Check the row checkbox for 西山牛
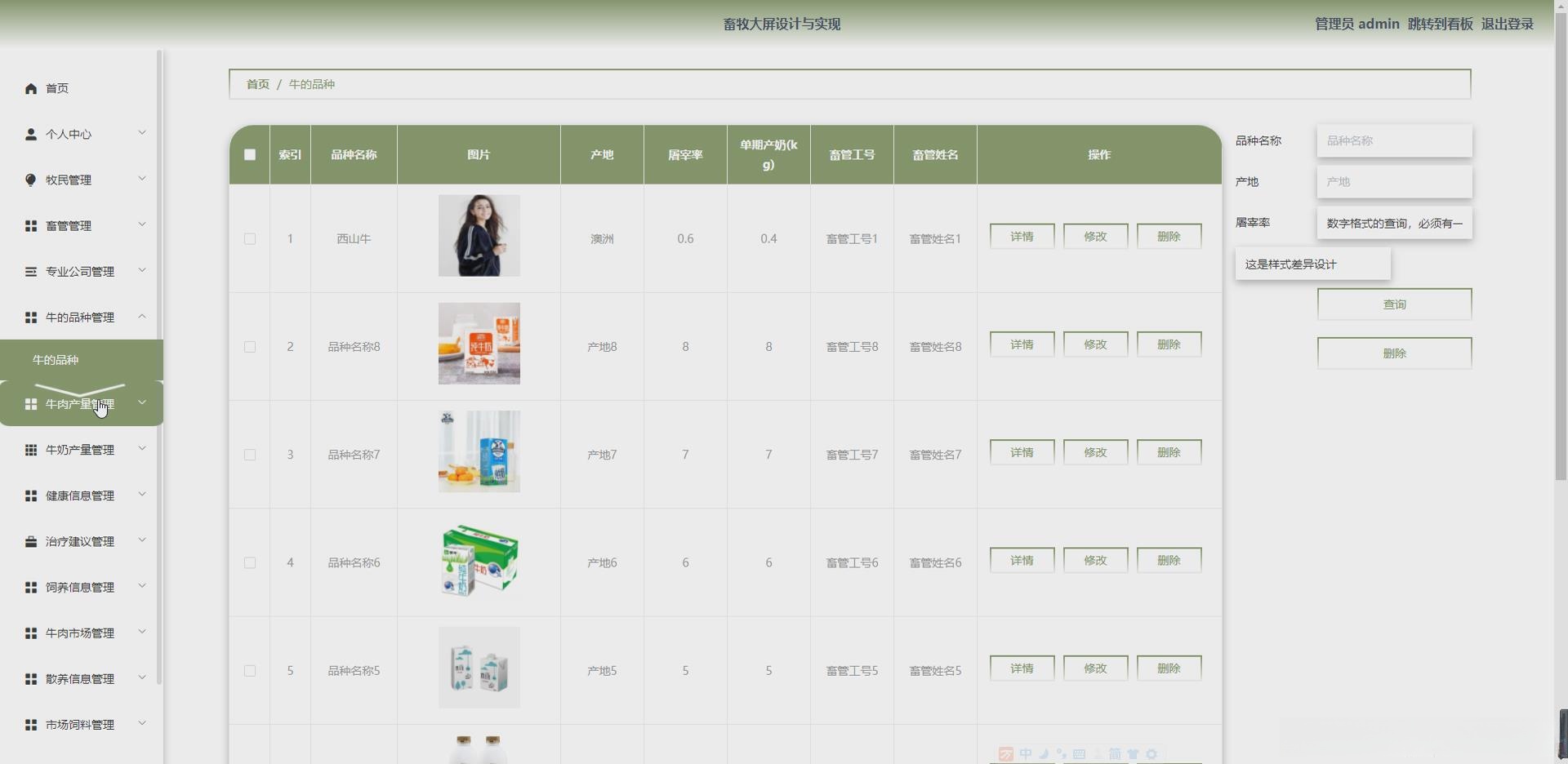Screen dimensions: 1568x764 pyautogui.click(x=250, y=238)
